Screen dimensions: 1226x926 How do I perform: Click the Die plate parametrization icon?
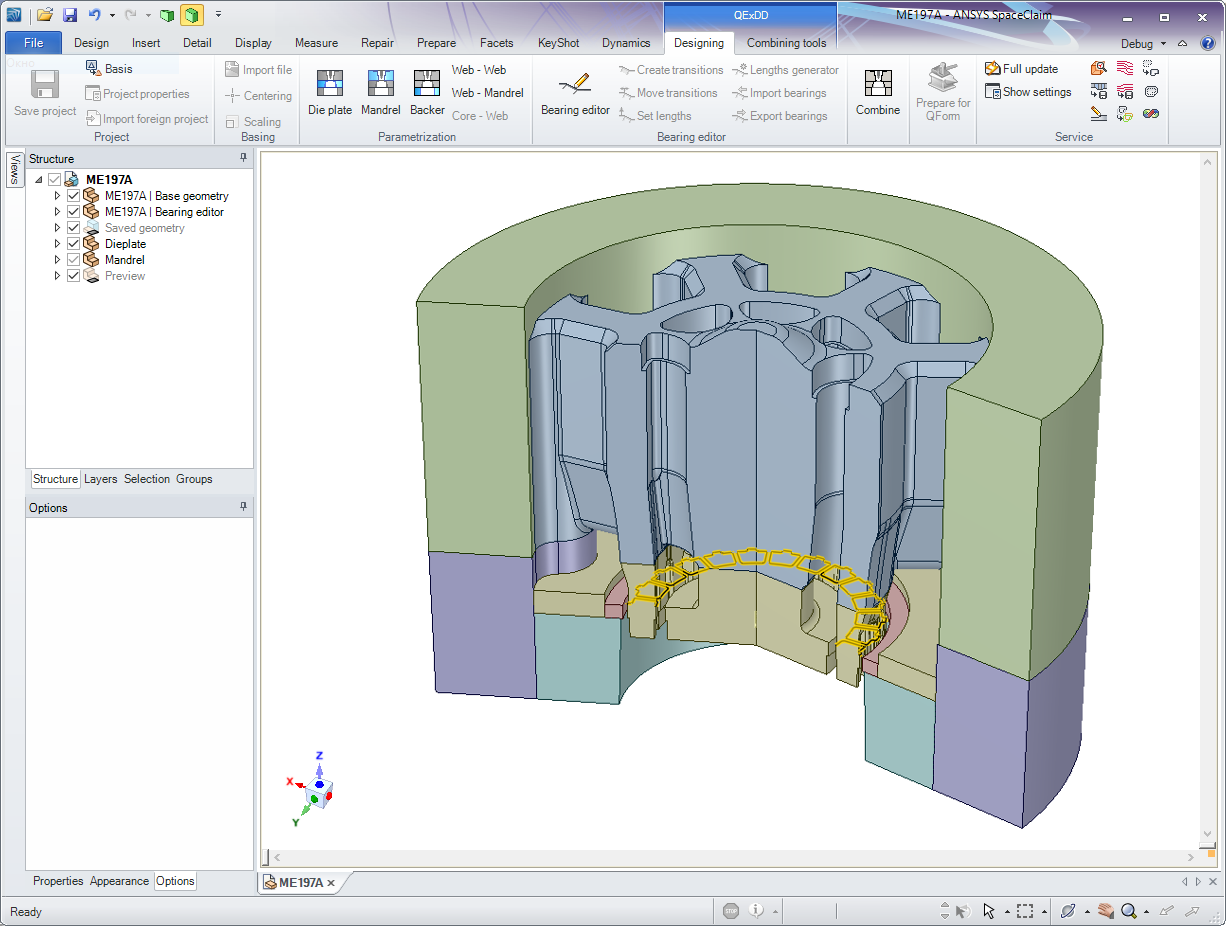(330, 84)
